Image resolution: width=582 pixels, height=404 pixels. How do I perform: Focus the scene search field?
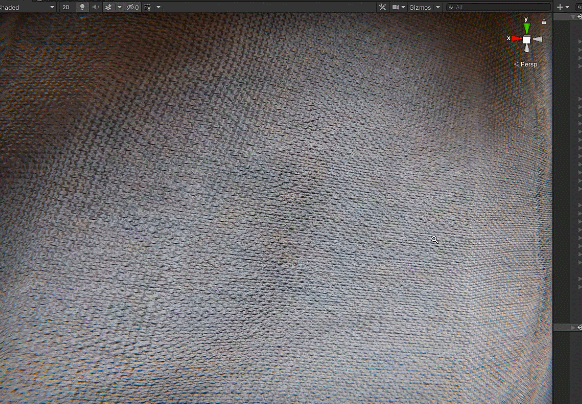[498, 7]
